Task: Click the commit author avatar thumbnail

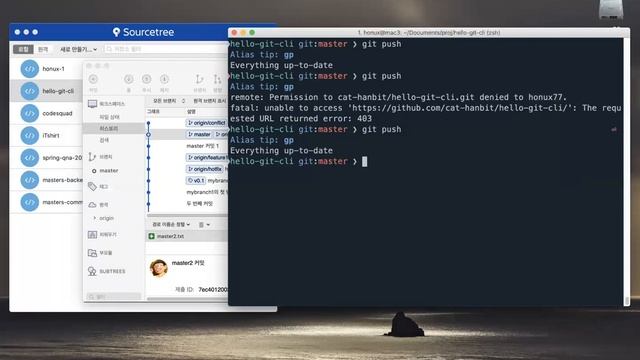Action: pyautogui.click(x=159, y=268)
